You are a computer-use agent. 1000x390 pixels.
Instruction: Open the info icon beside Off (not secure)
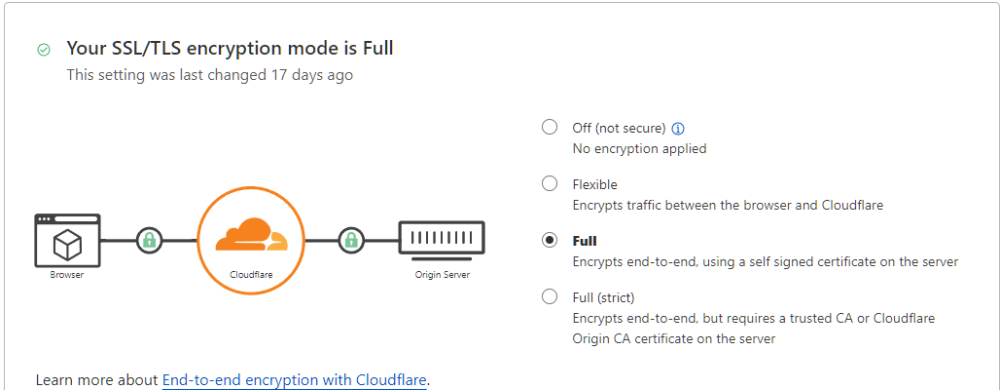pyautogui.click(x=679, y=129)
